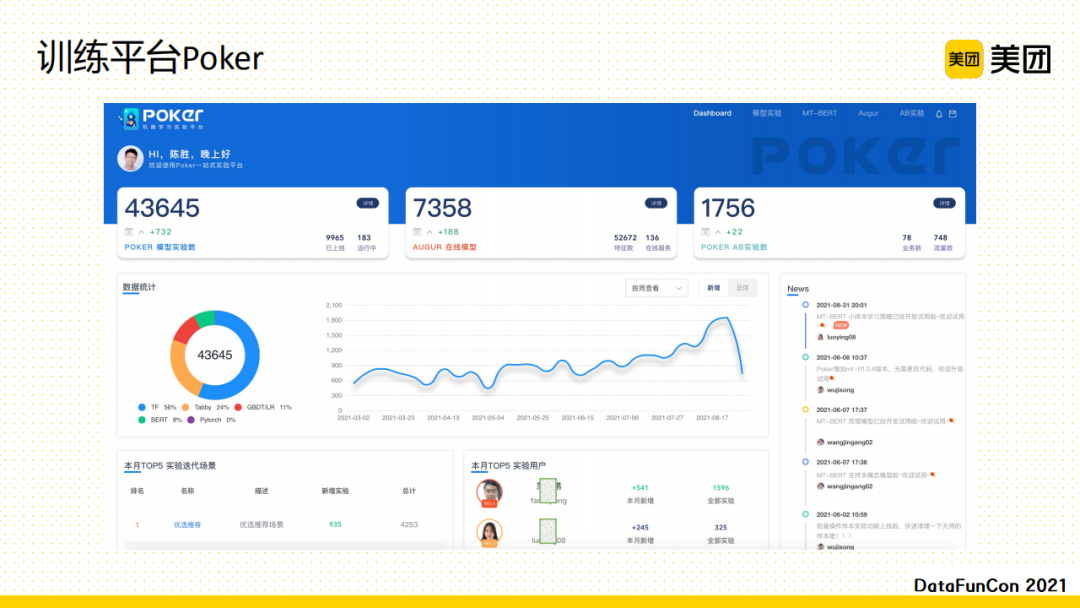Viewport: 1080px width, 608px height.
Task: Click author luoying08 in News
Action: point(841,337)
